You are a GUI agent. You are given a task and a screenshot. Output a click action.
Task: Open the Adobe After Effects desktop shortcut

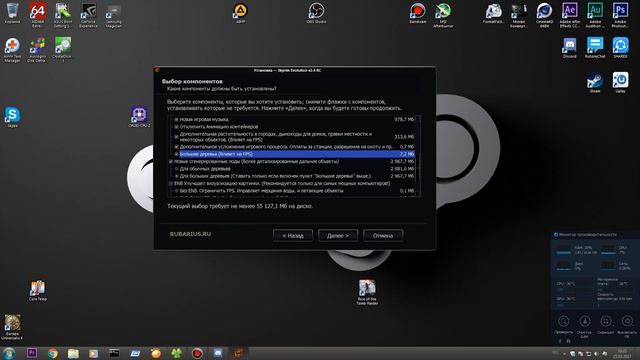click(x=569, y=15)
